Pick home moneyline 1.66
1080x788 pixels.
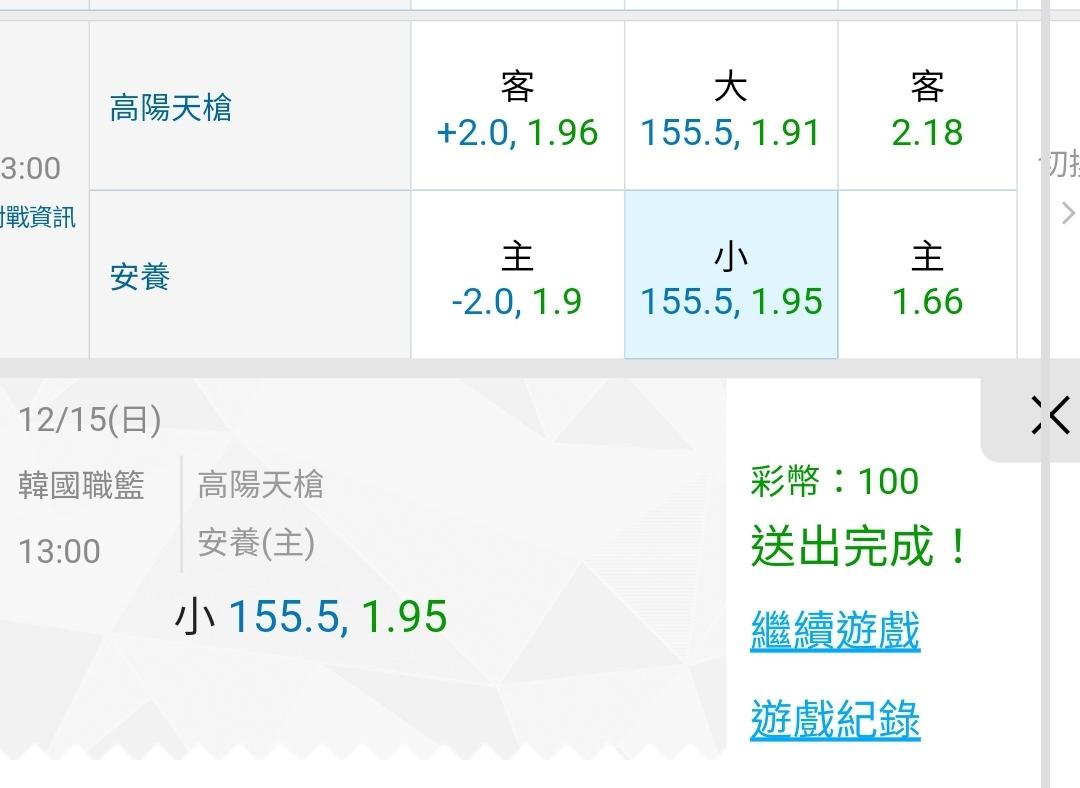927,275
